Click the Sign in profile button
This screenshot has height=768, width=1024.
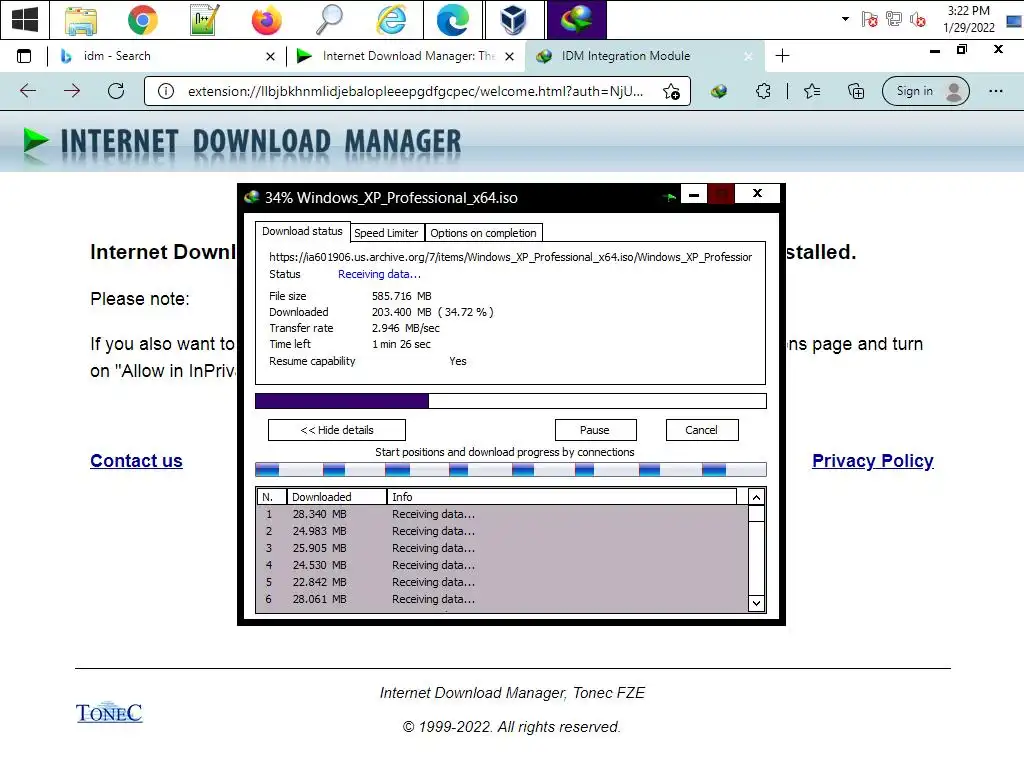(925, 91)
